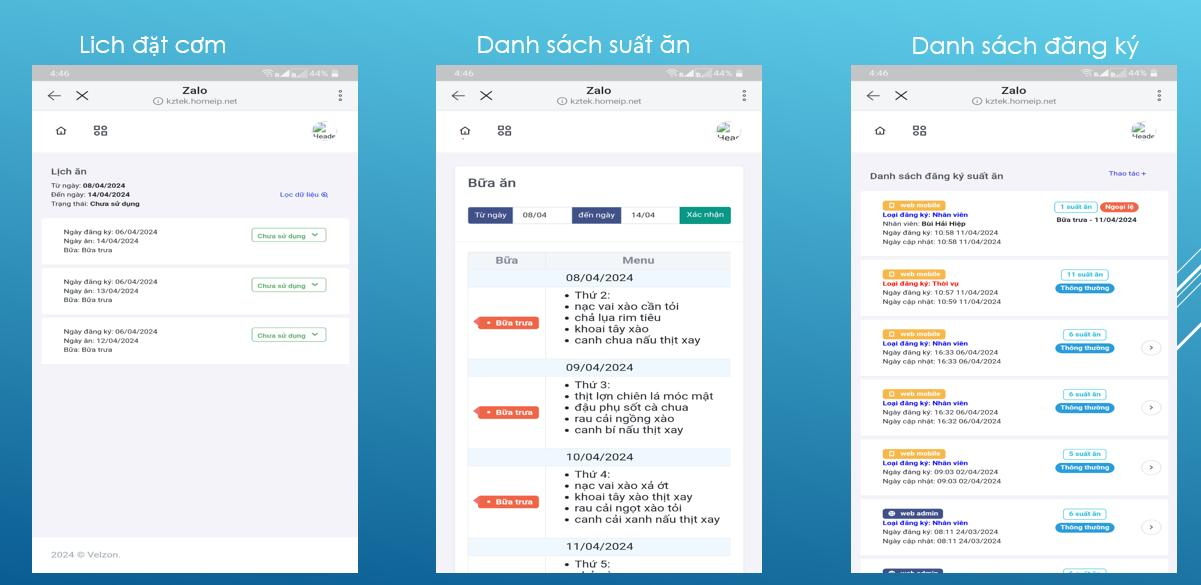
Task: Select the đến ngày date field 14/04
Action: click(648, 215)
